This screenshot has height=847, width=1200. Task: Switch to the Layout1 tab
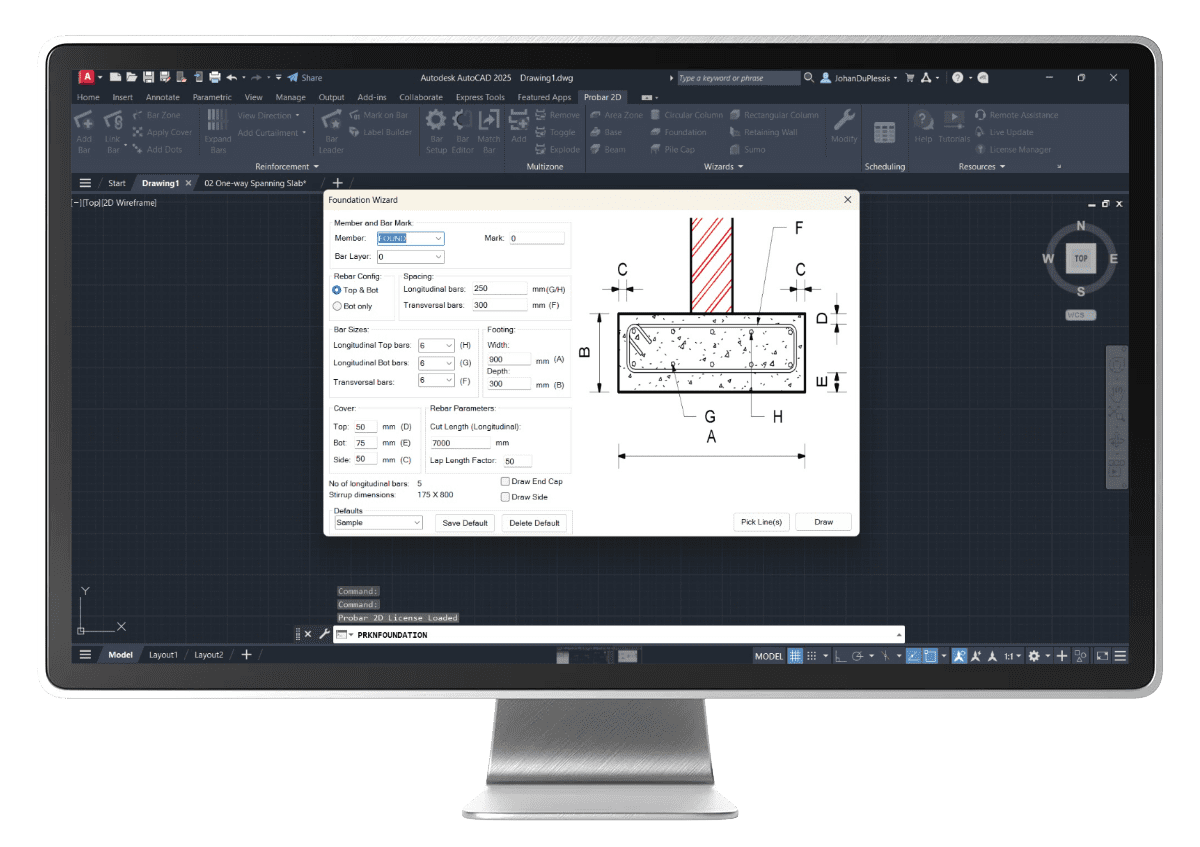[x=163, y=655]
